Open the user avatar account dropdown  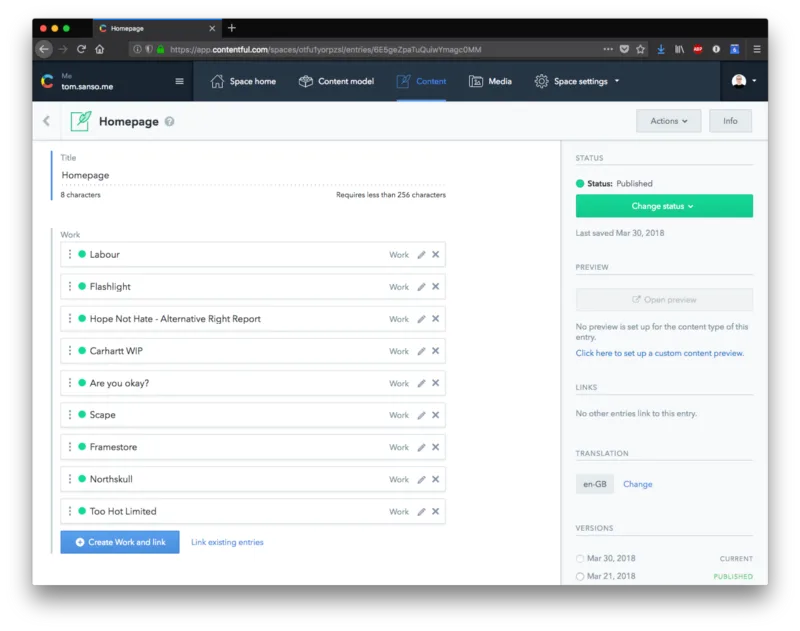pyautogui.click(x=743, y=81)
